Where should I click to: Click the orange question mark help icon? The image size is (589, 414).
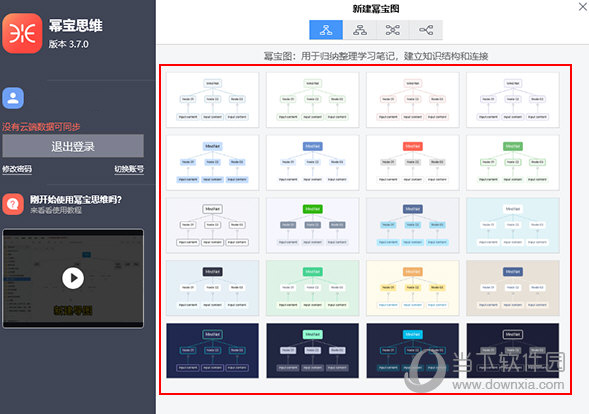point(13,204)
